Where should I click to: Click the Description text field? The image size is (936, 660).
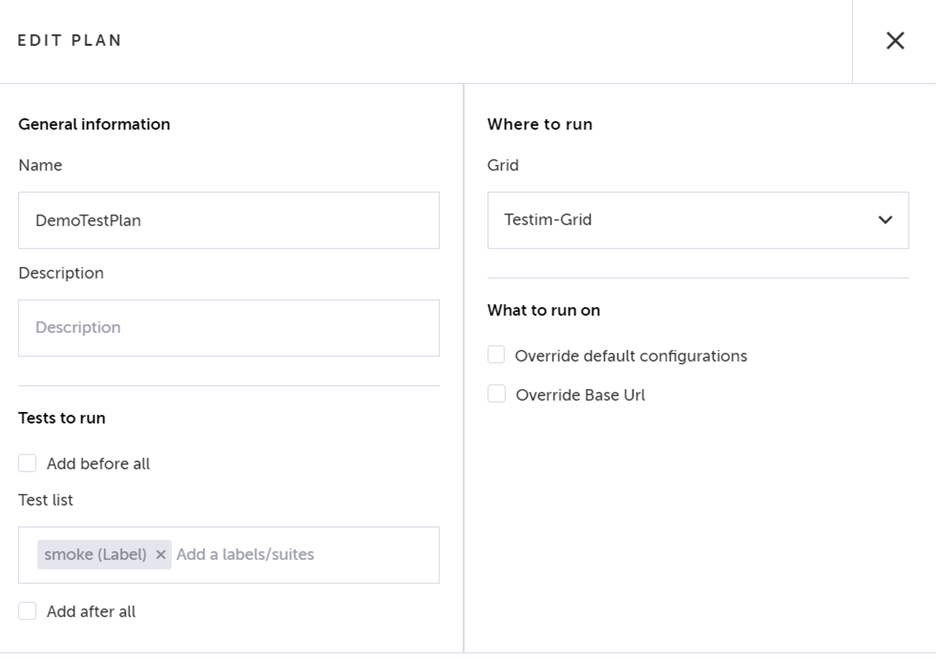pos(228,328)
